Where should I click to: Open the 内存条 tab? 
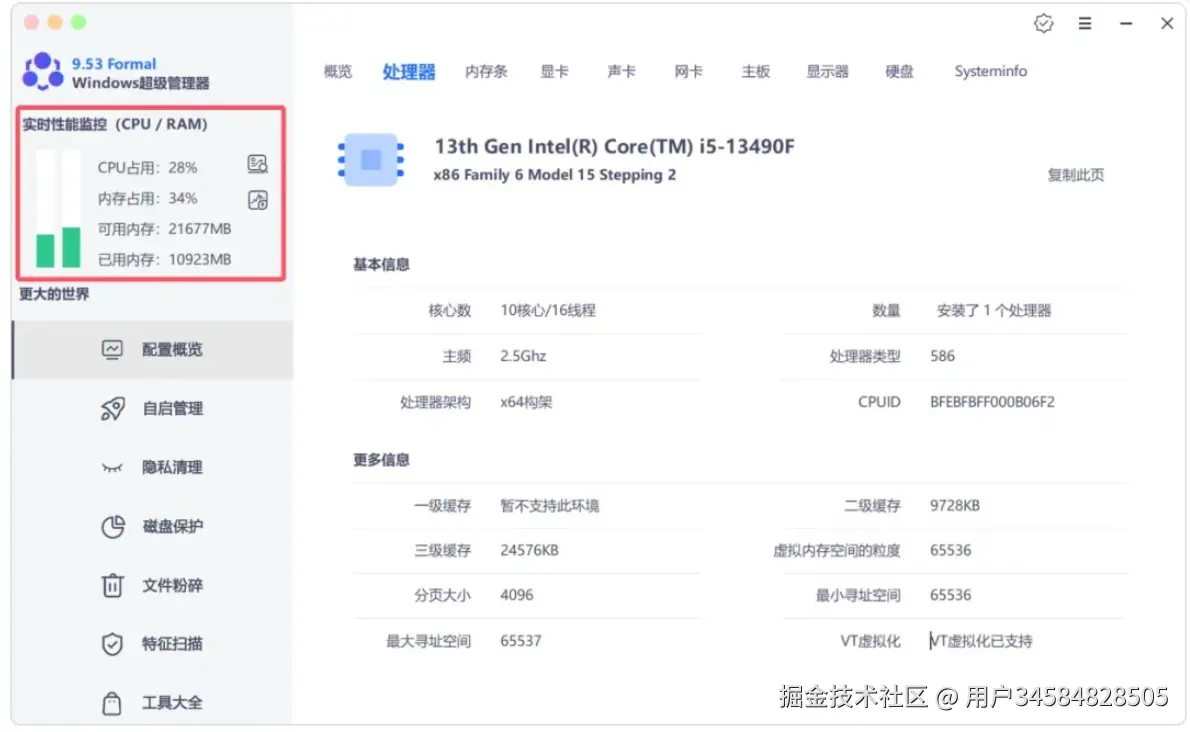(x=486, y=71)
